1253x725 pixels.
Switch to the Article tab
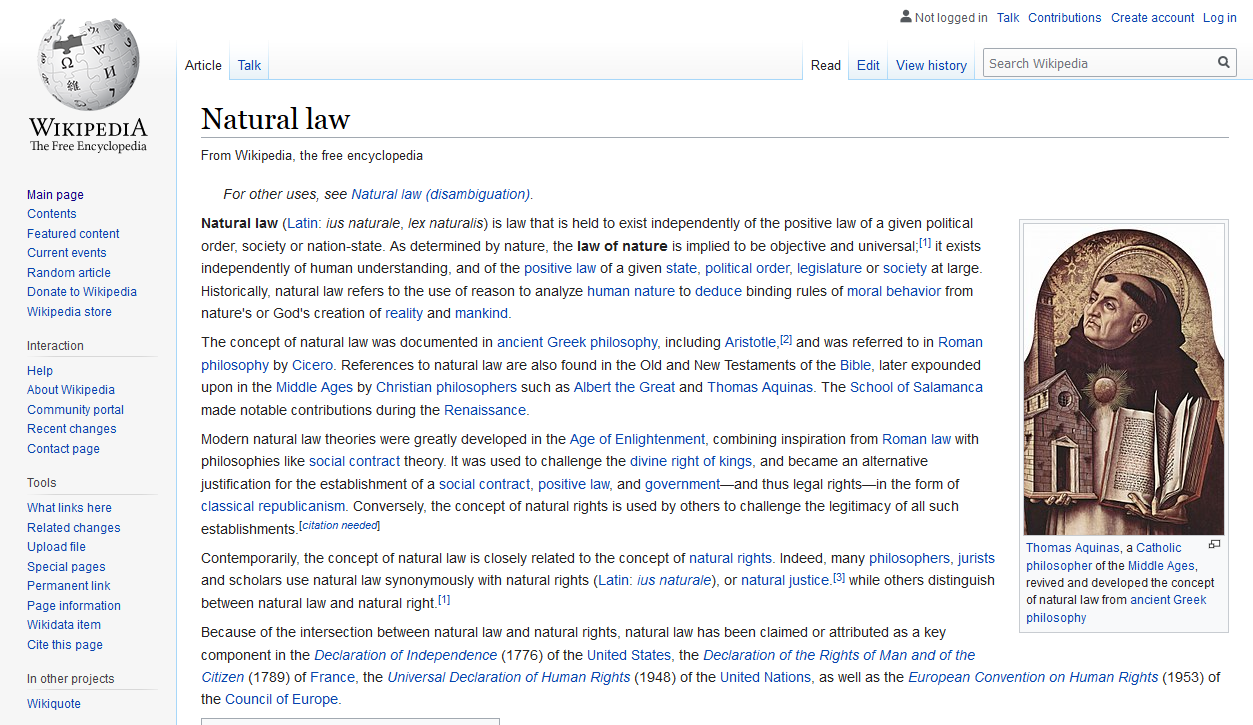(x=203, y=65)
